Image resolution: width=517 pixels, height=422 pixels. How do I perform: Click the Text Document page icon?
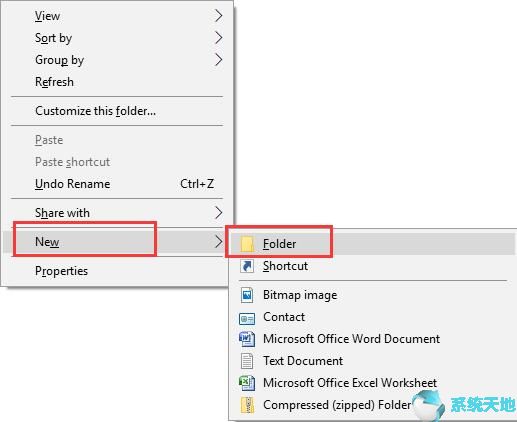point(247,361)
